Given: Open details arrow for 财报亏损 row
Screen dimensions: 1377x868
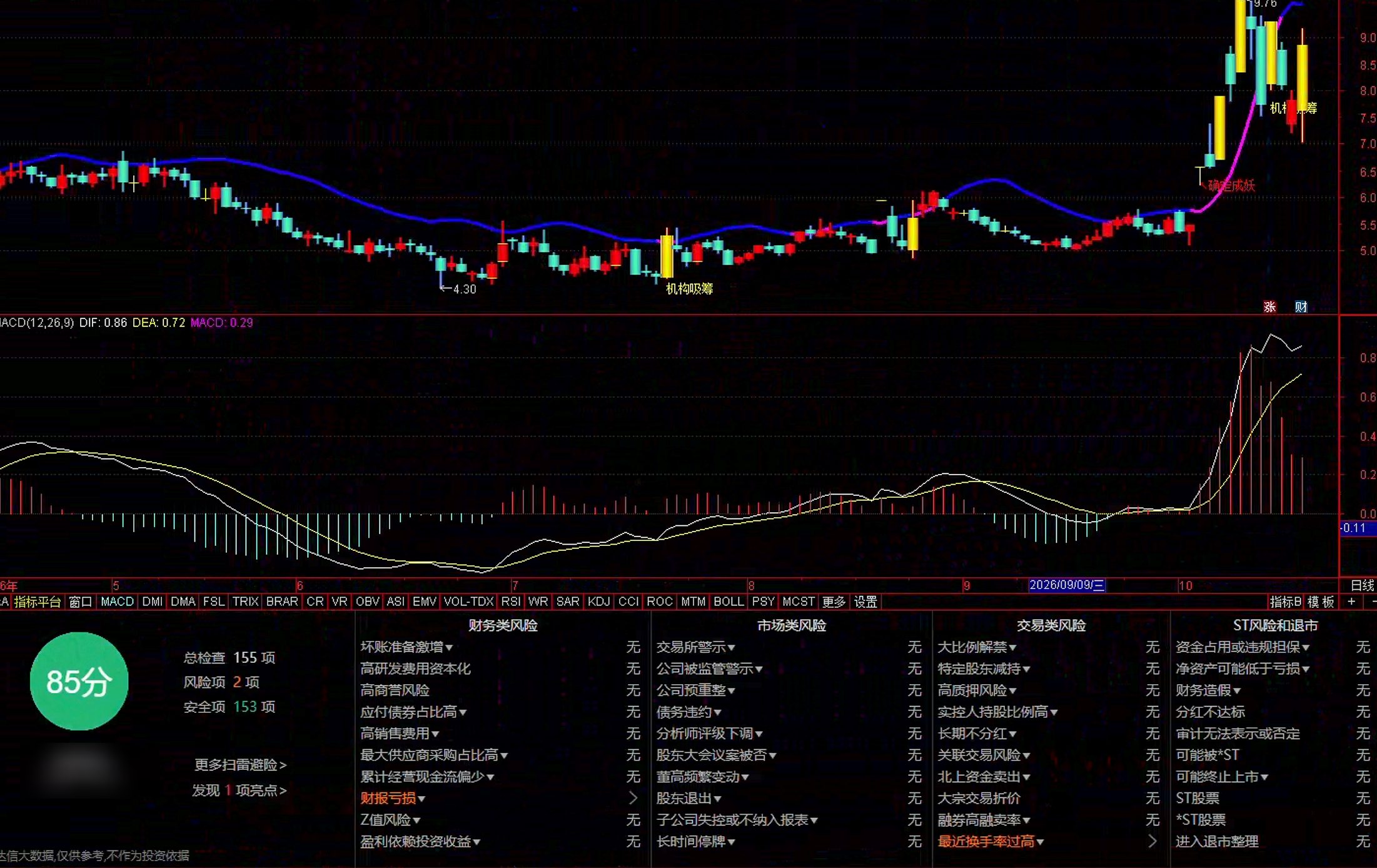Looking at the screenshot, I should pyautogui.click(x=633, y=798).
